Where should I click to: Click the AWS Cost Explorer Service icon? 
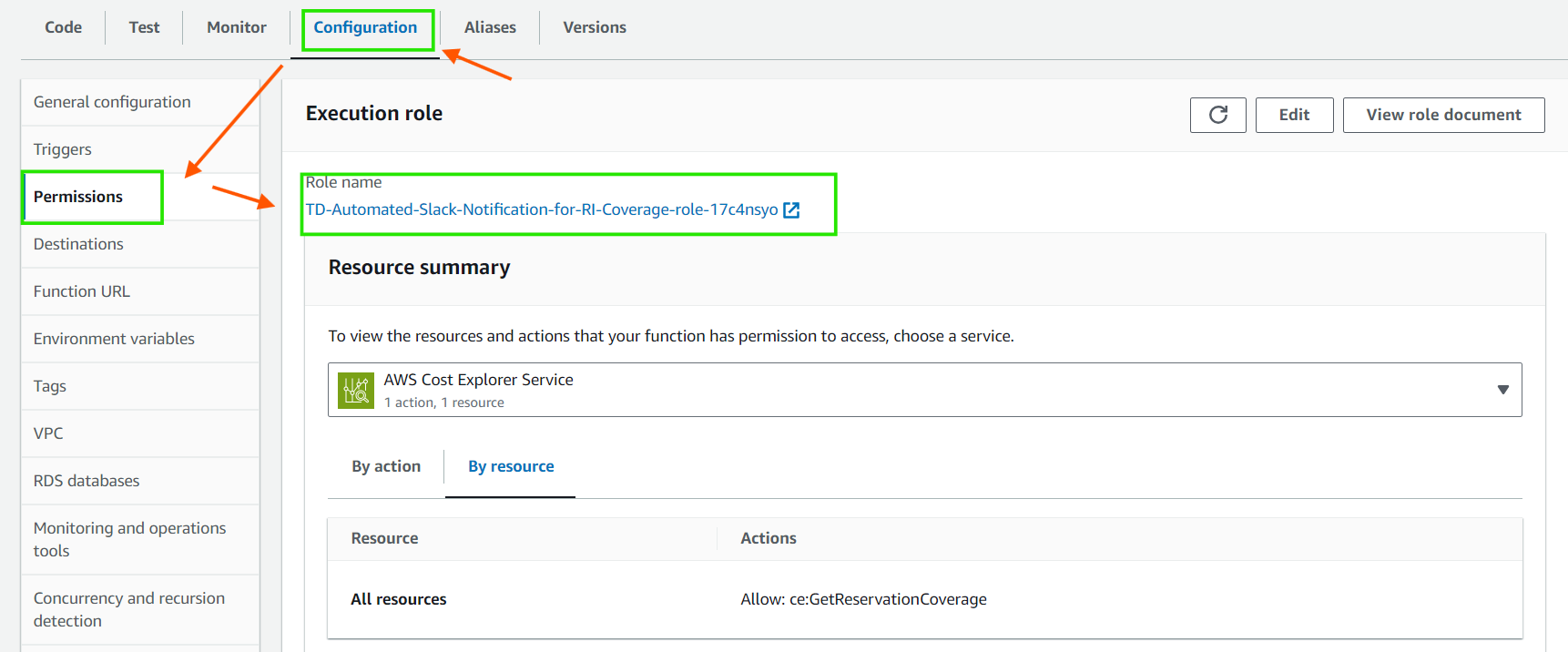tap(356, 391)
